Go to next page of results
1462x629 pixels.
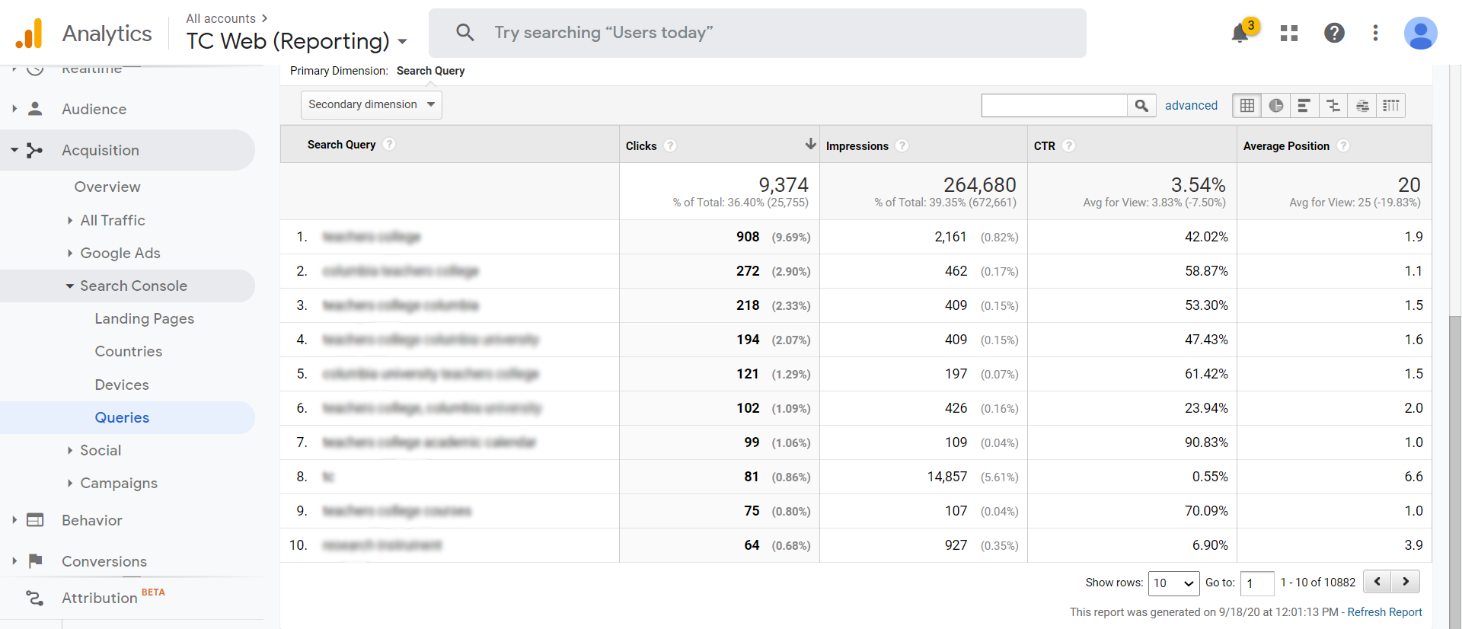[1406, 581]
